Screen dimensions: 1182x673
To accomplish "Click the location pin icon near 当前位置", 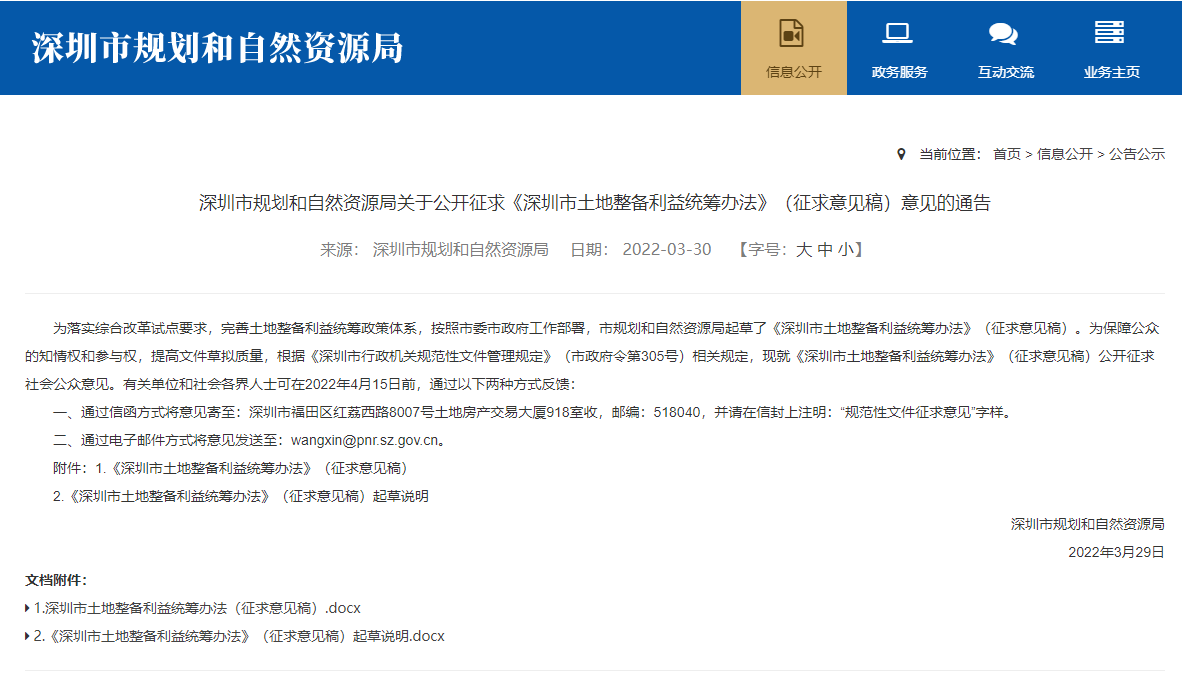I will 901,154.
